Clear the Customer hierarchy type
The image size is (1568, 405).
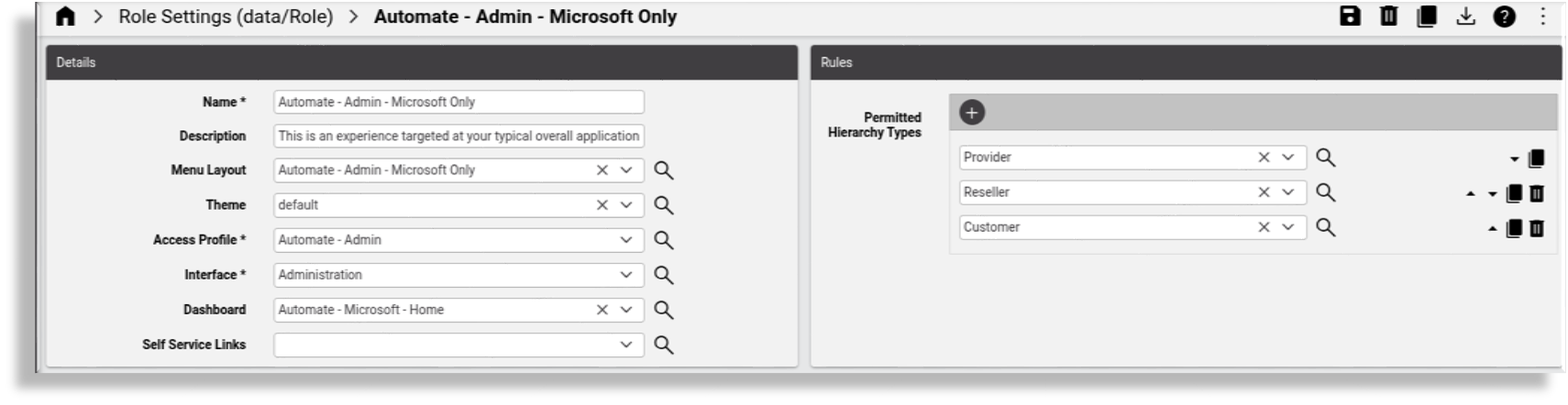click(1264, 227)
